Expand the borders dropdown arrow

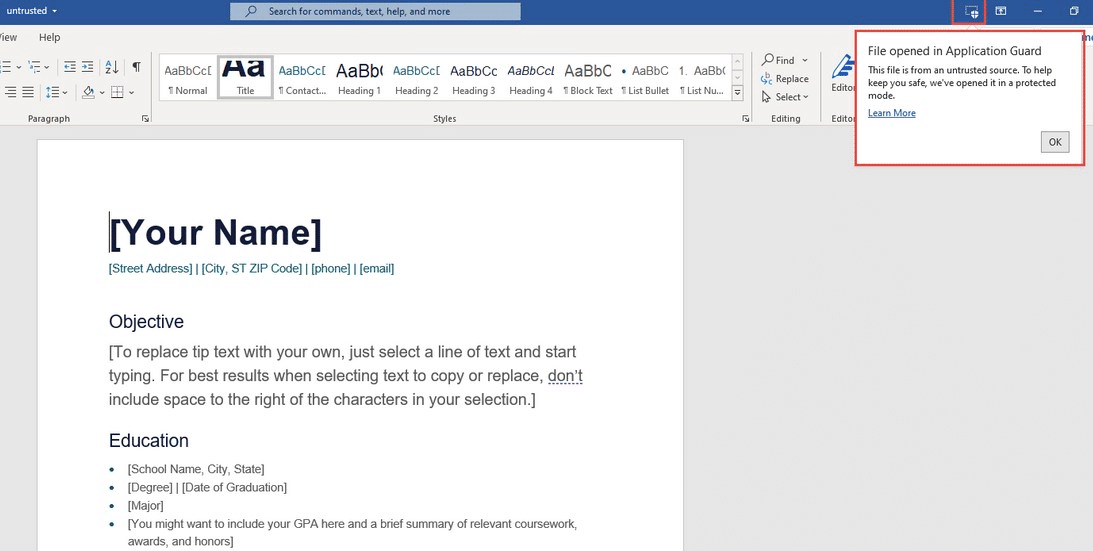coord(131,93)
